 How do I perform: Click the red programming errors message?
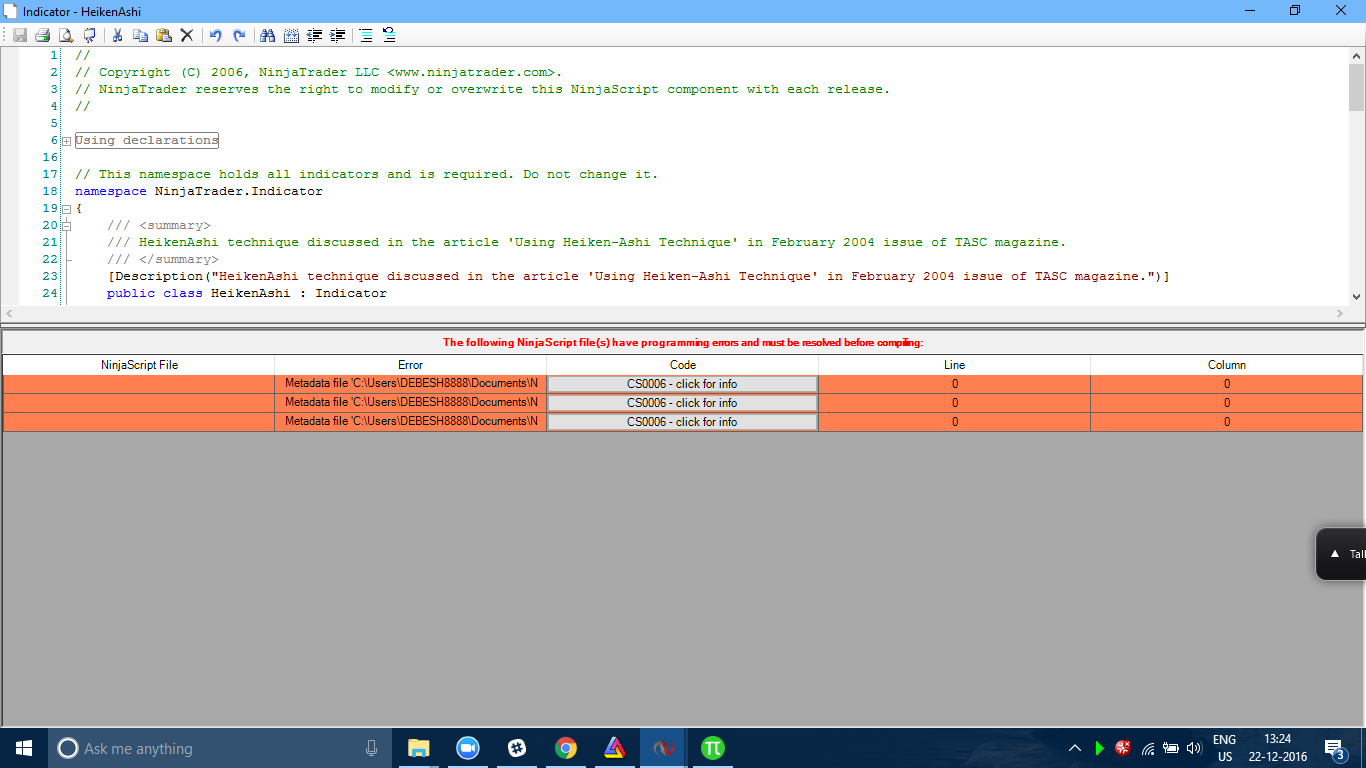[683, 342]
